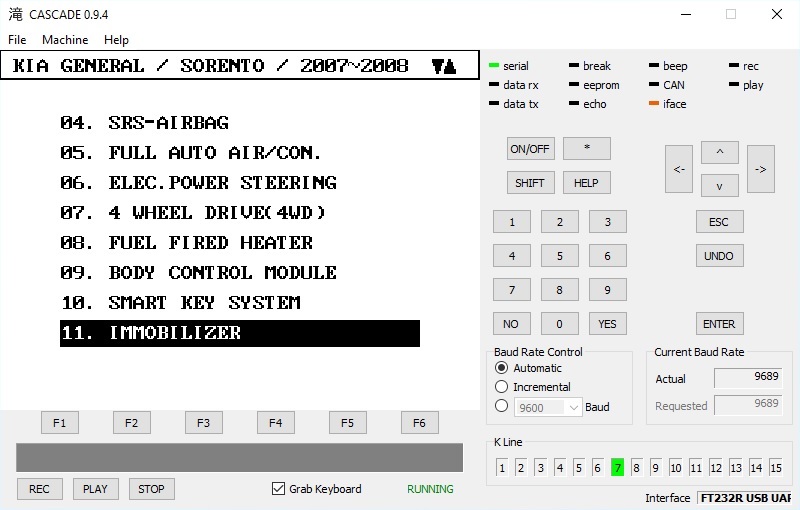Screen dimensions: 800x510
Task: Choose Incremental baud rate option
Action: pyautogui.click(x=502, y=387)
